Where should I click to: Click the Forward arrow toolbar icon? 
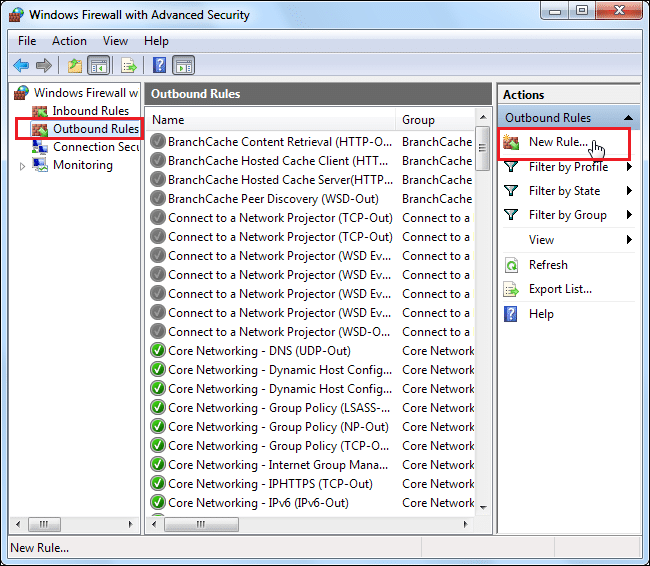coord(44,65)
